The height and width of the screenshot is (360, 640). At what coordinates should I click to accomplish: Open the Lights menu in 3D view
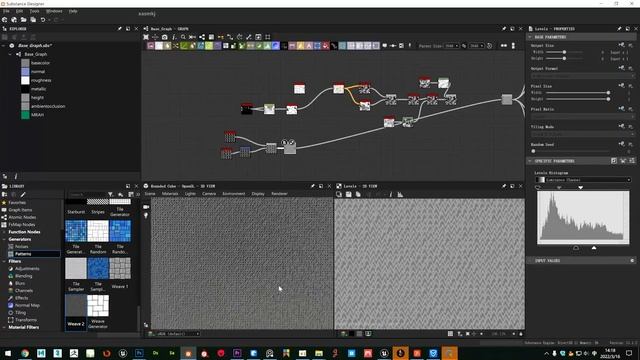coord(190,194)
